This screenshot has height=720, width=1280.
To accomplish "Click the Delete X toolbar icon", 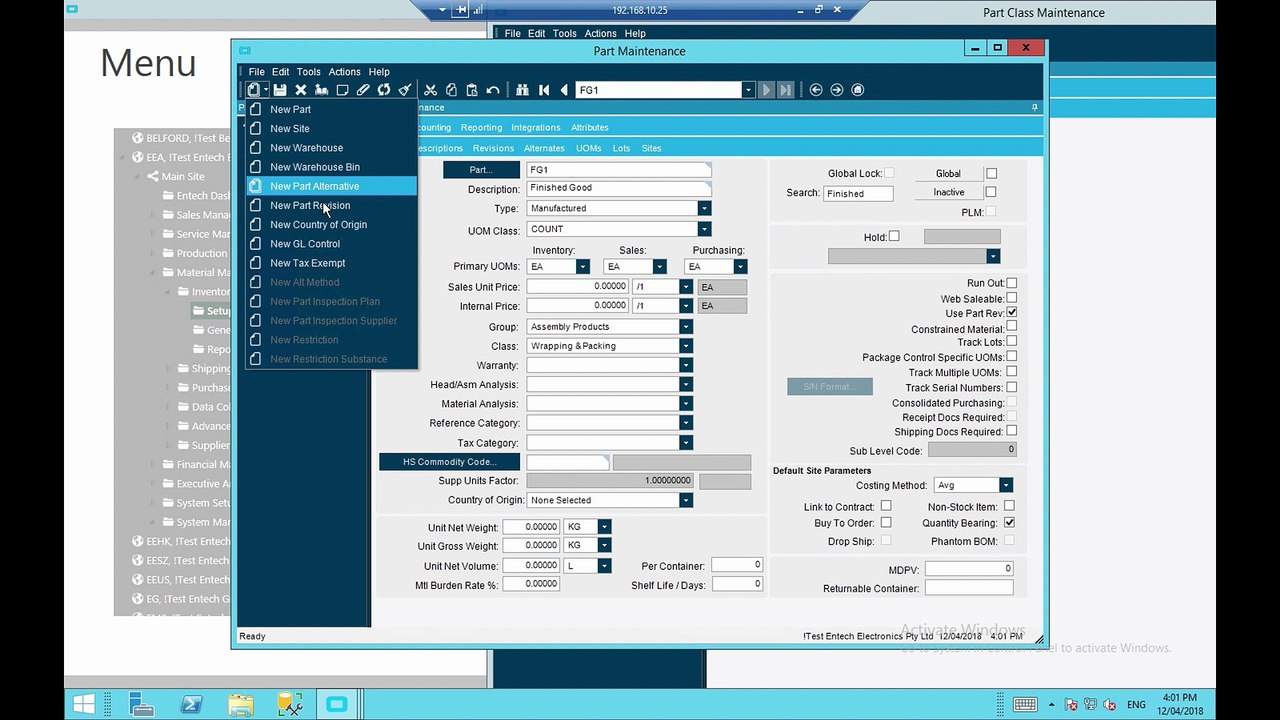I will point(300,90).
